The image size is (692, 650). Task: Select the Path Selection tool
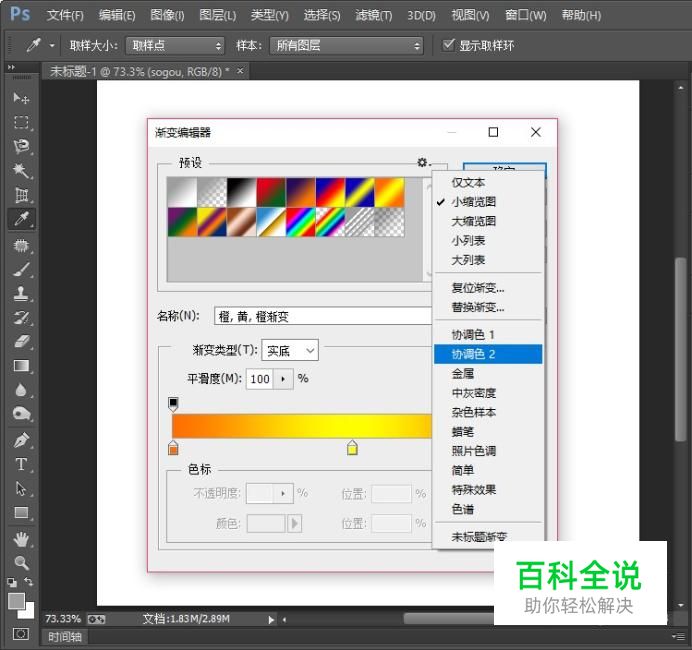tap(21, 488)
